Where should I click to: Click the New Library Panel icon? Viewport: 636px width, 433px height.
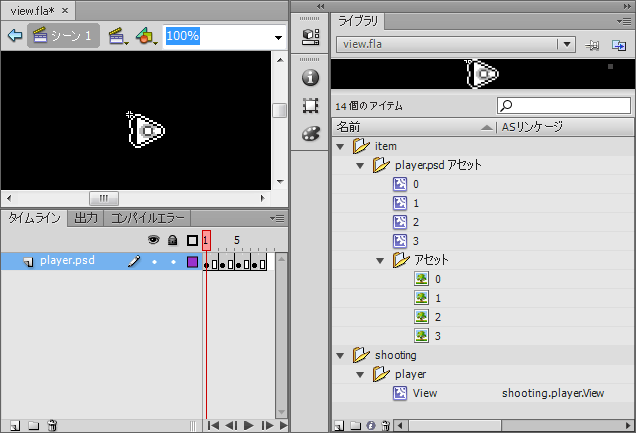point(619,45)
